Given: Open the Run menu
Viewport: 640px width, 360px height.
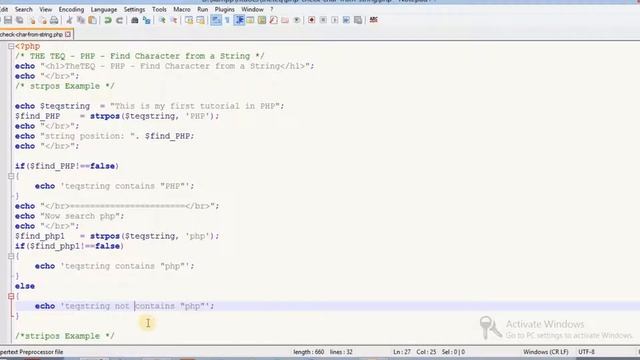Looking at the screenshot, I should tap(202, 9).
